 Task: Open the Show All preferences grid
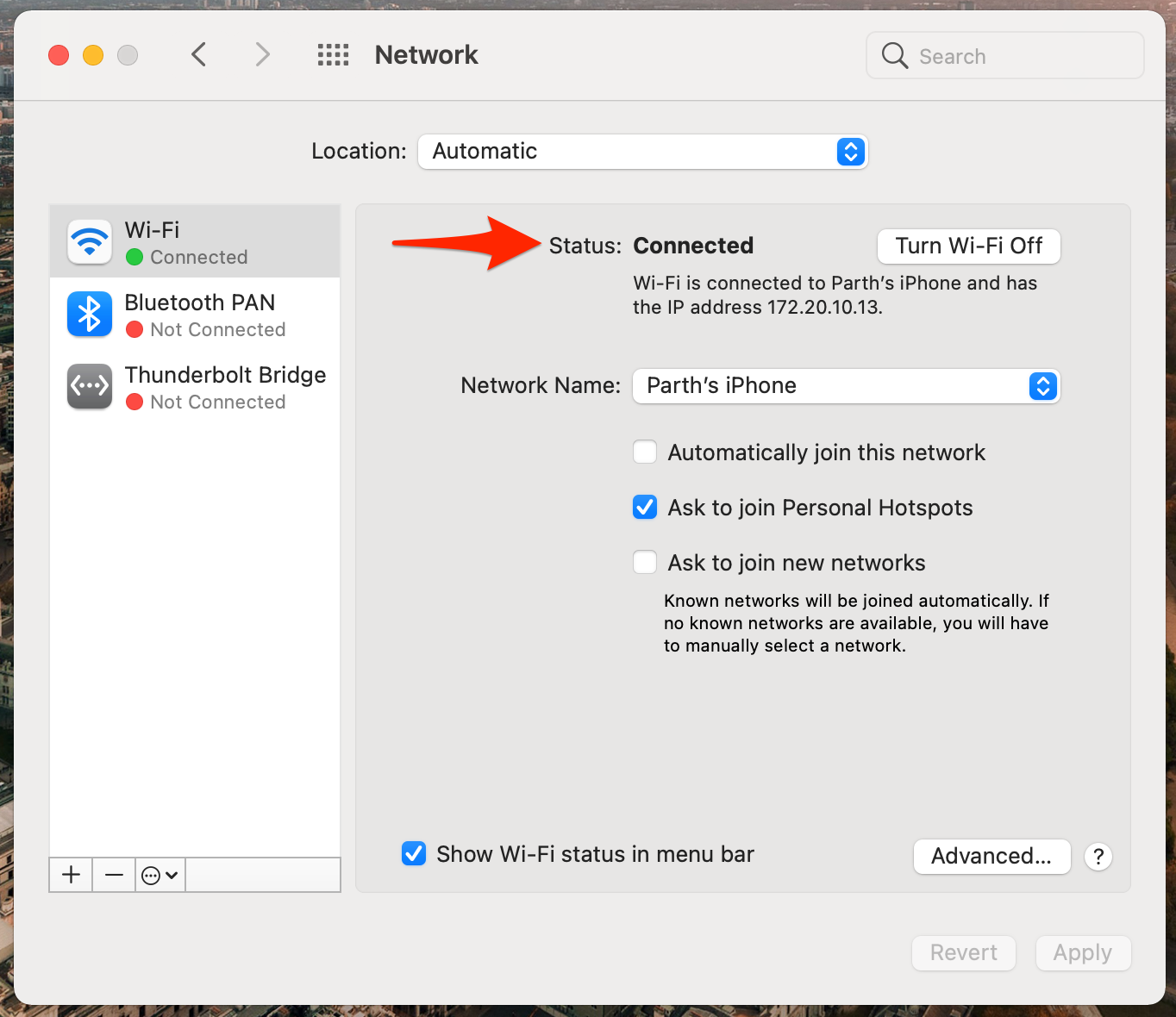click(333, 55)
